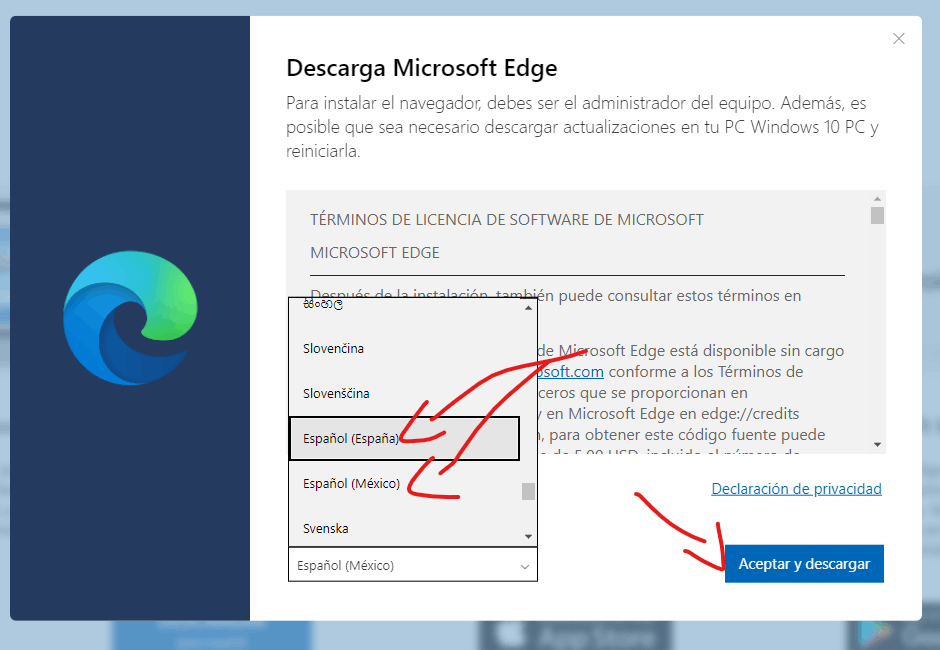Click the license terms scroll down arrow
Viewport: 940px width, 650px height.
click(x=877, y=444)
